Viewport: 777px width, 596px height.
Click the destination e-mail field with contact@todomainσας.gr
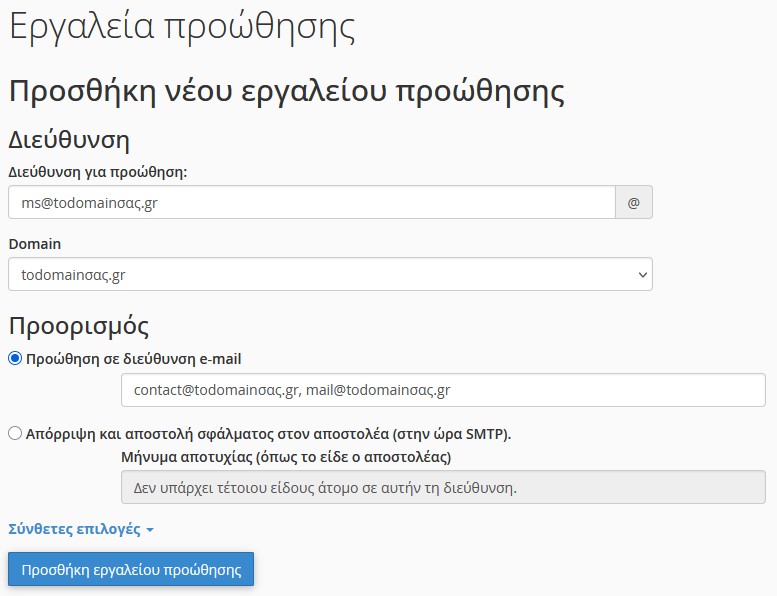pos(442,390)
